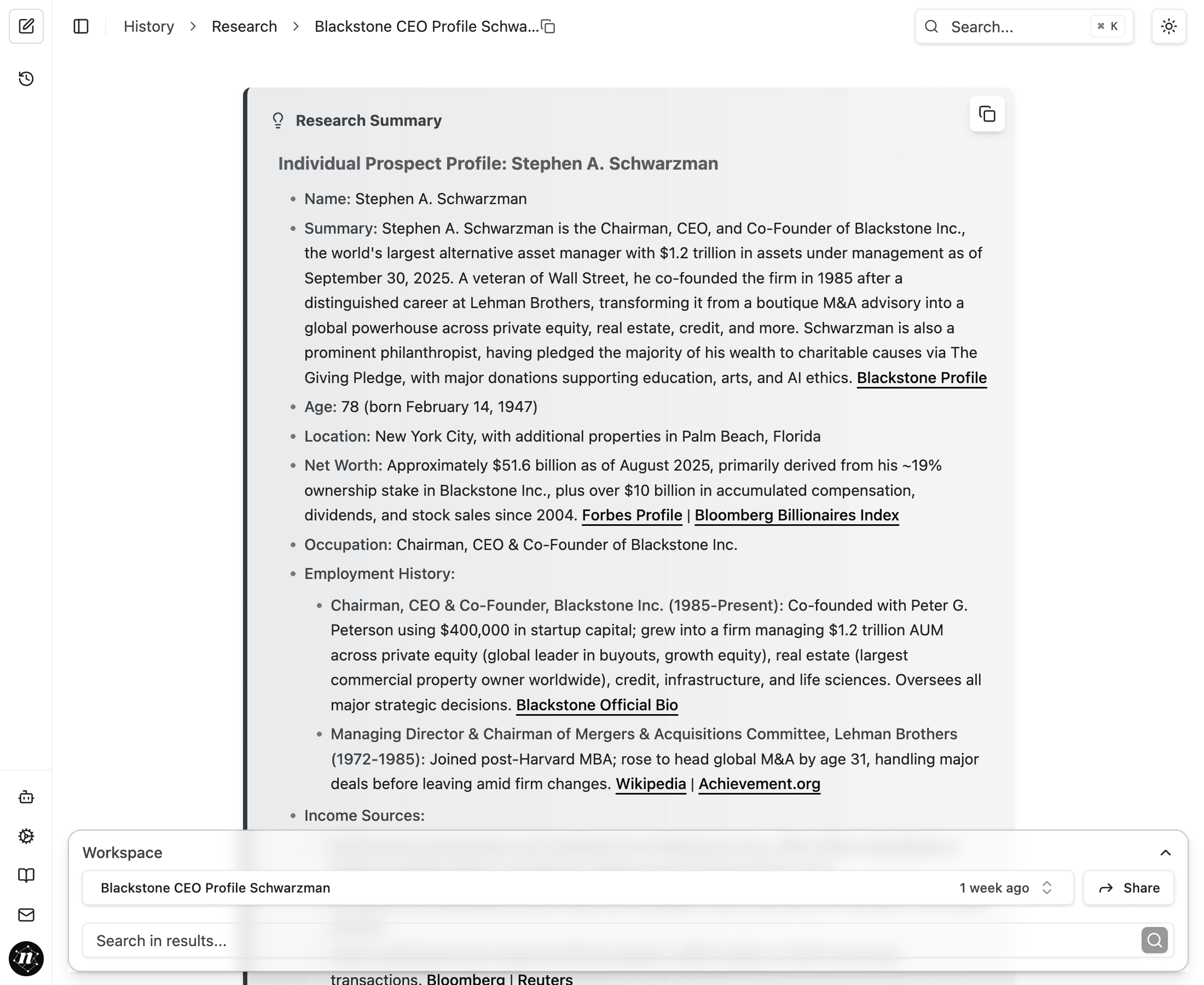Screen dimensions: 1204x985
Task: Navigate to History in the breadcrumb
Action: point(148,26)
